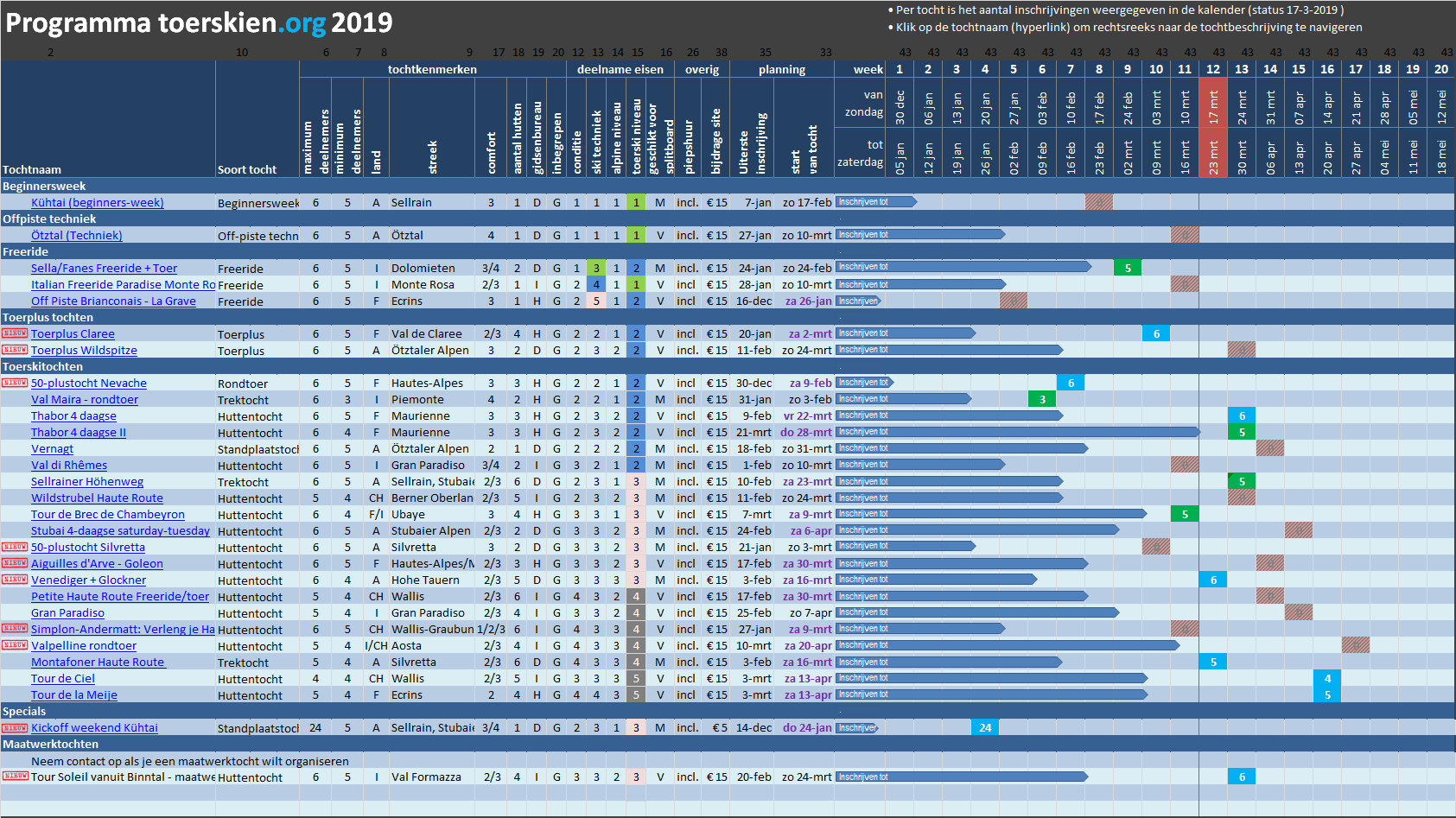Viewport: 1456px width, 818px height.
Task: Open the Off Piste Brianconais - La Grave link
Action: point(113,301)
